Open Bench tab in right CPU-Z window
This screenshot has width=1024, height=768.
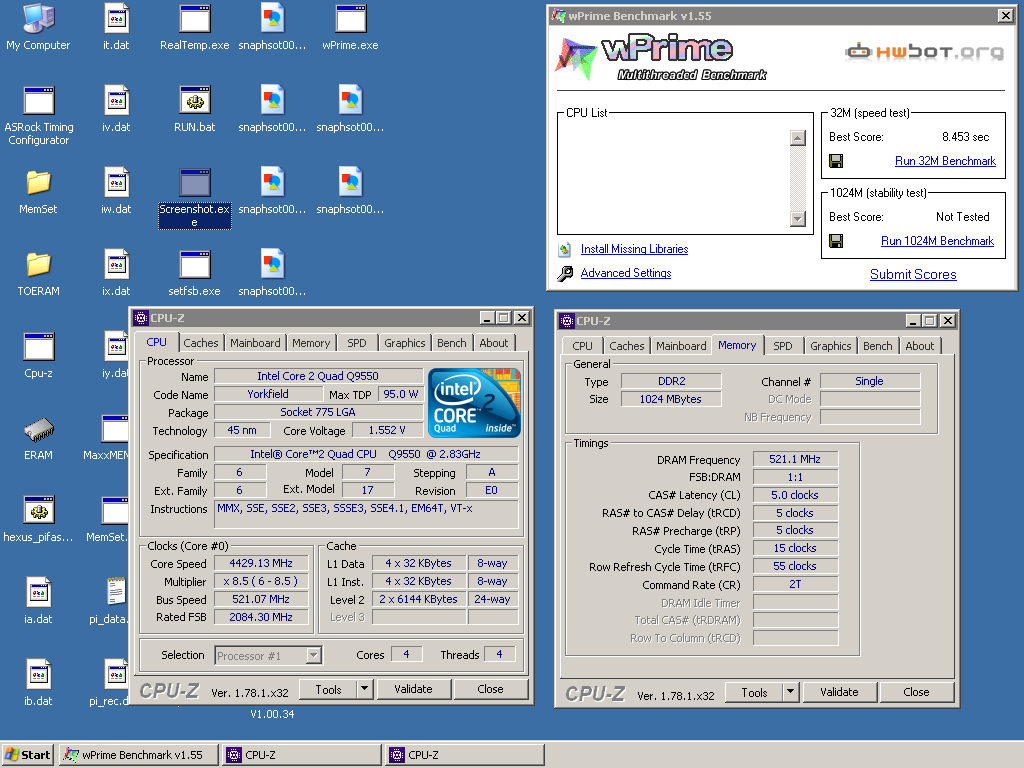878,346
